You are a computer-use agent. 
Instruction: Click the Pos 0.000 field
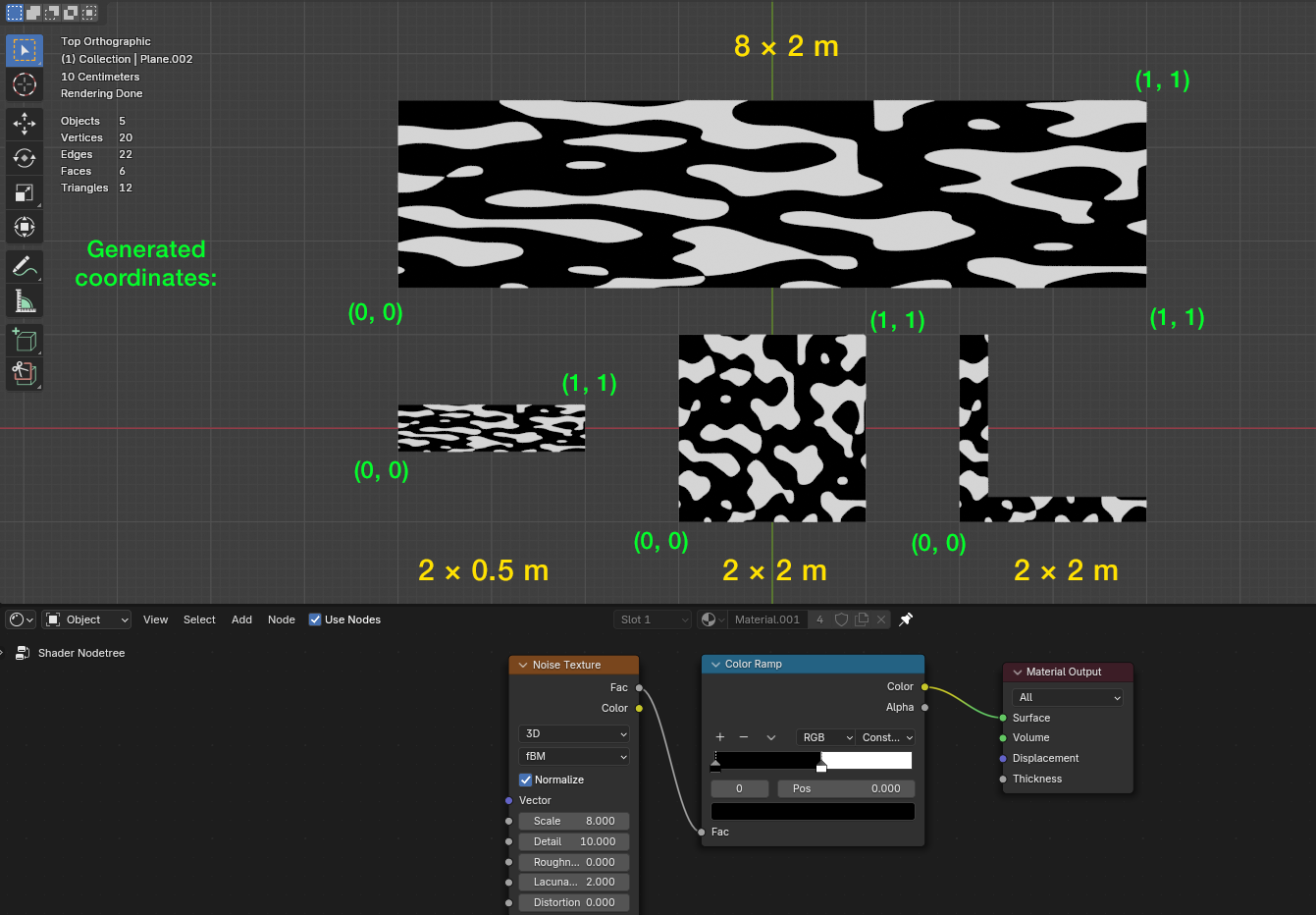coord(846,788)
